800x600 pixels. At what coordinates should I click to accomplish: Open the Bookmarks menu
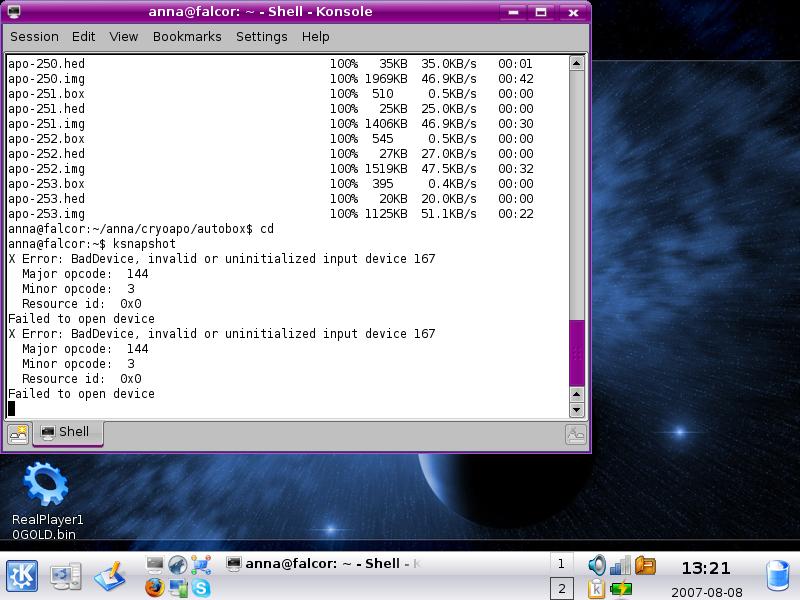pos(187,36)
